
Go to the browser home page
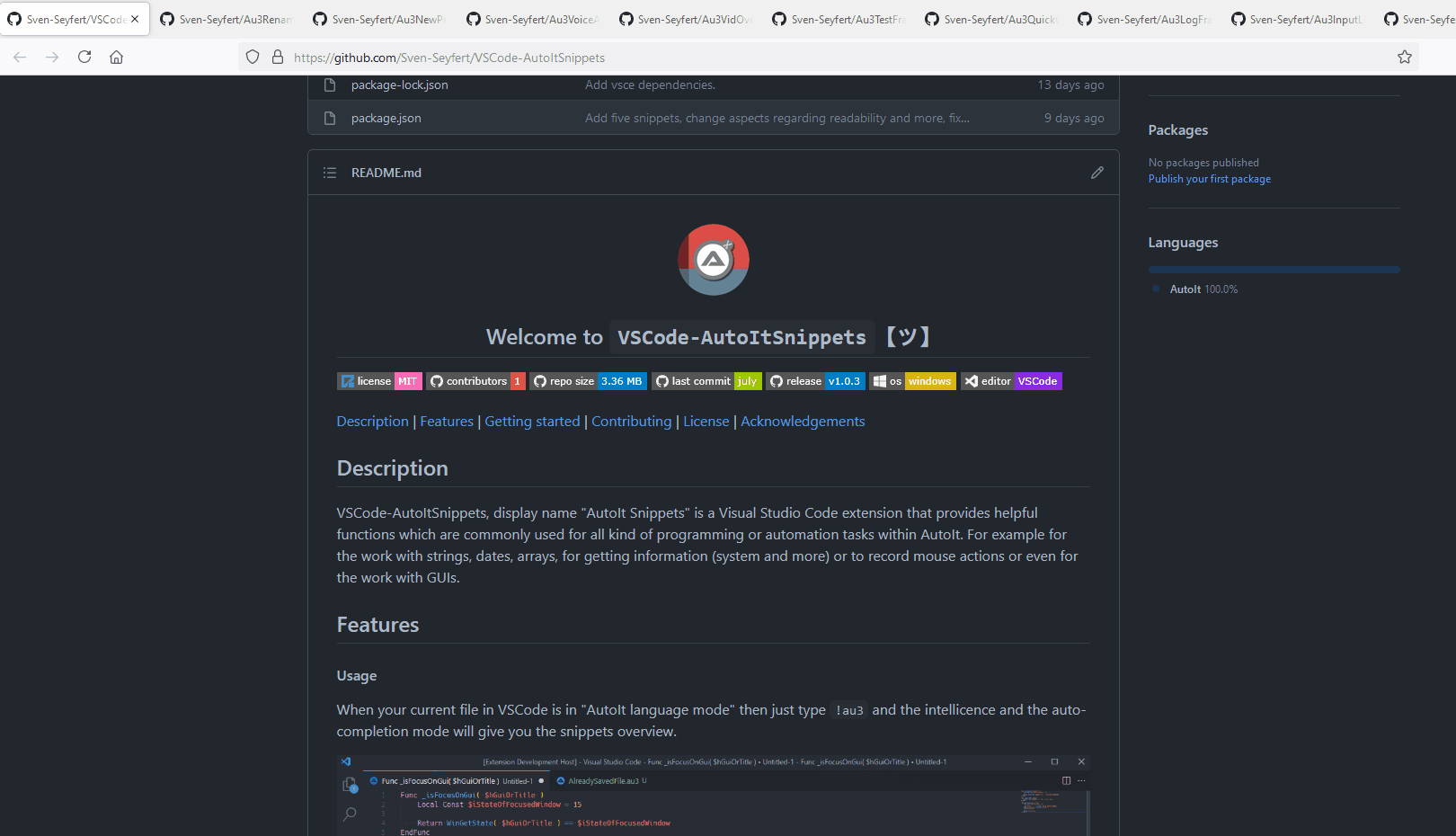point(117,57)
